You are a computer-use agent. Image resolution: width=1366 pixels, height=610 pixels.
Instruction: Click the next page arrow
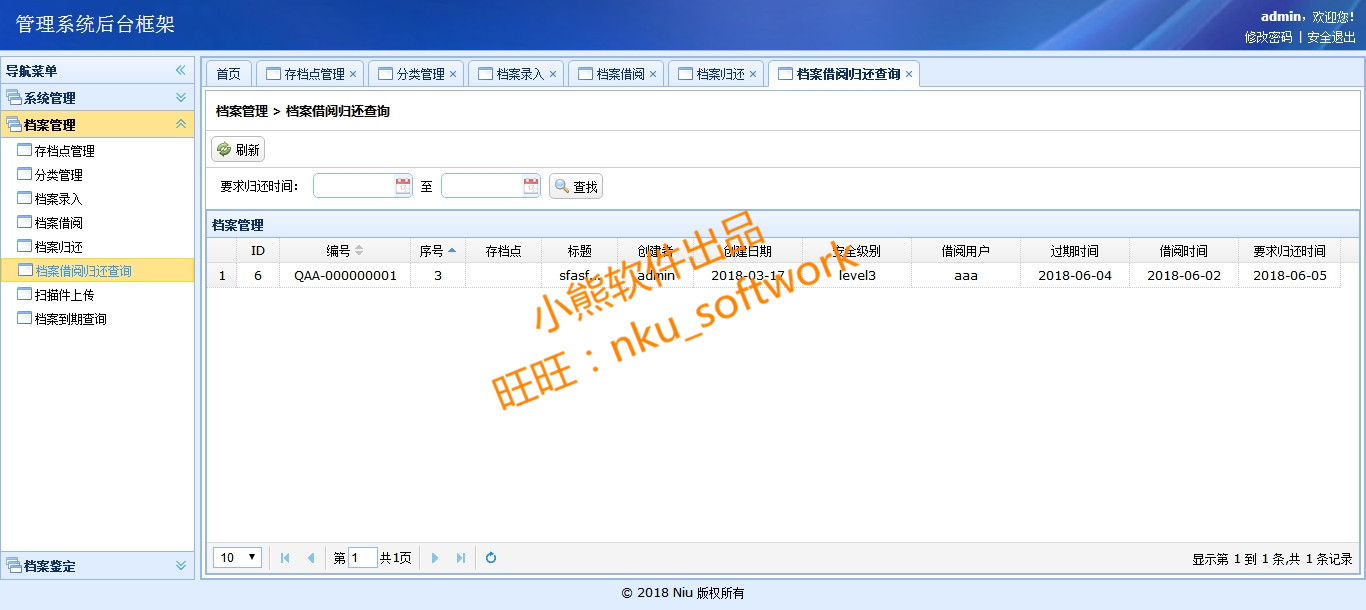pyautogui.click(x=435, y=558)
